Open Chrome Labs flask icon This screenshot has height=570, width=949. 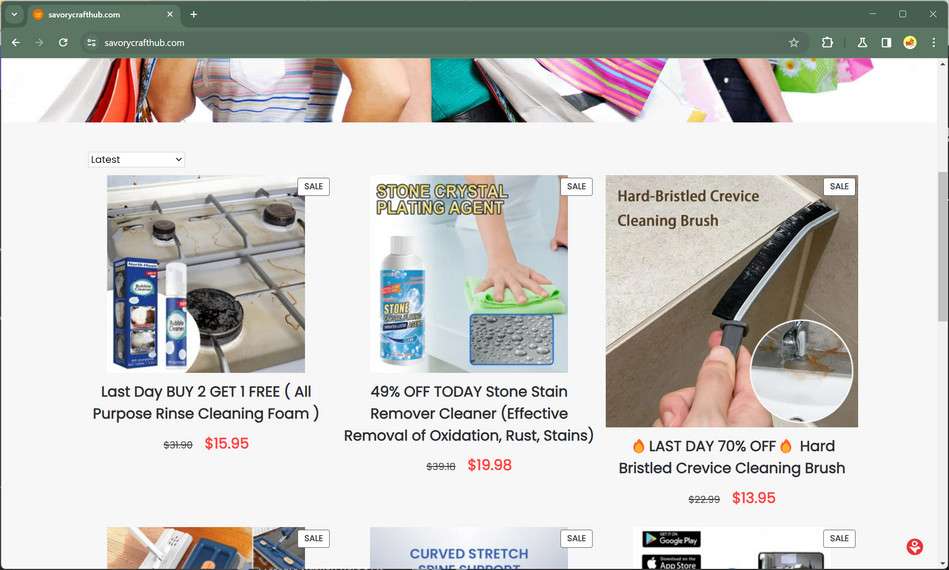pos(862,42)
